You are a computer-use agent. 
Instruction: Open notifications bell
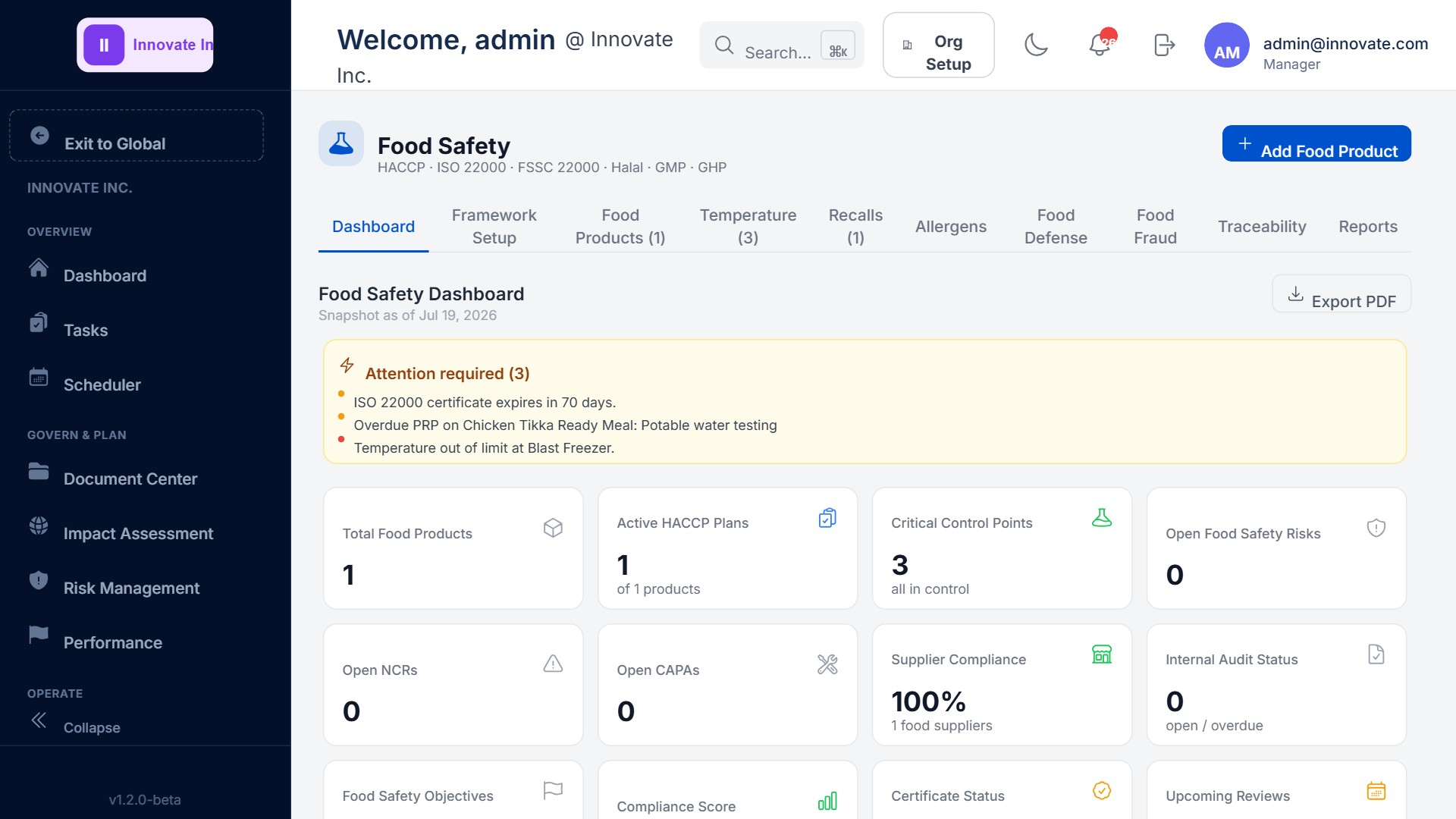(1100, 45)
